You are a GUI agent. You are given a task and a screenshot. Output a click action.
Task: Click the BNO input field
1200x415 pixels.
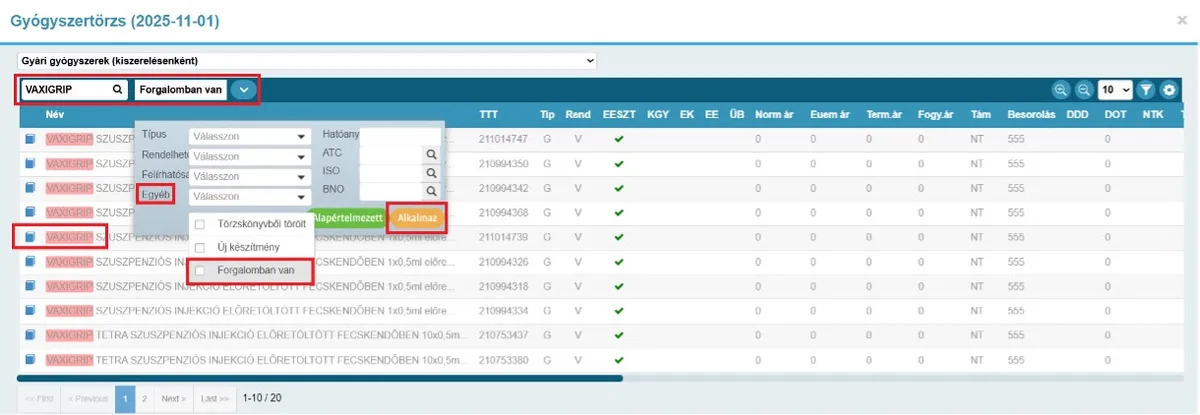point(391,190)
